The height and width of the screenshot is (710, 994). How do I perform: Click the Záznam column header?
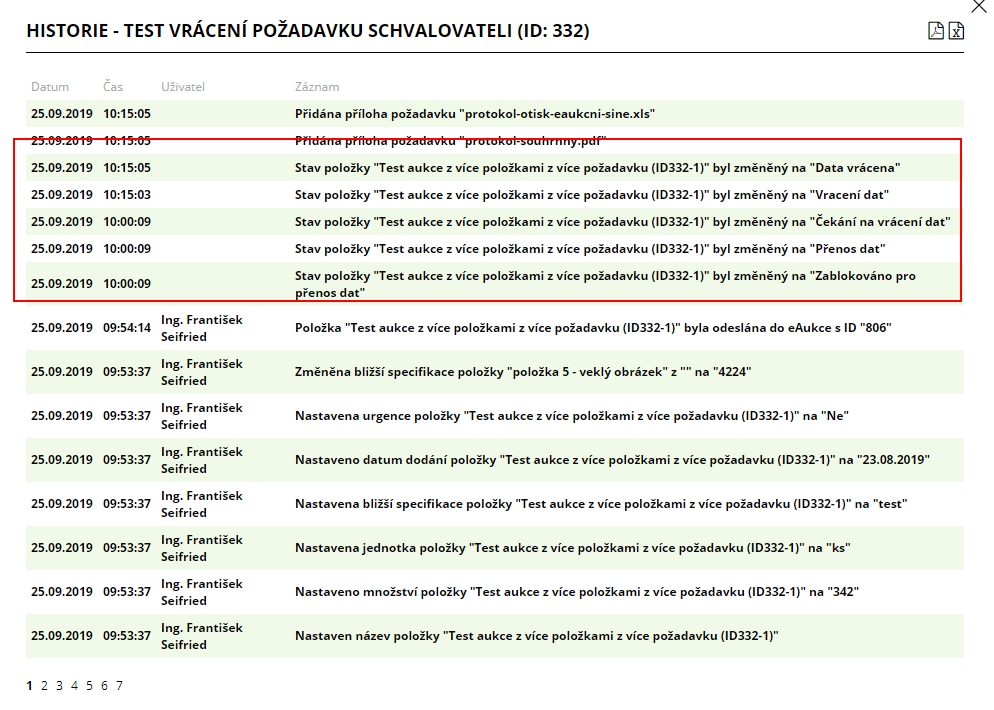[x=317, y=87]
